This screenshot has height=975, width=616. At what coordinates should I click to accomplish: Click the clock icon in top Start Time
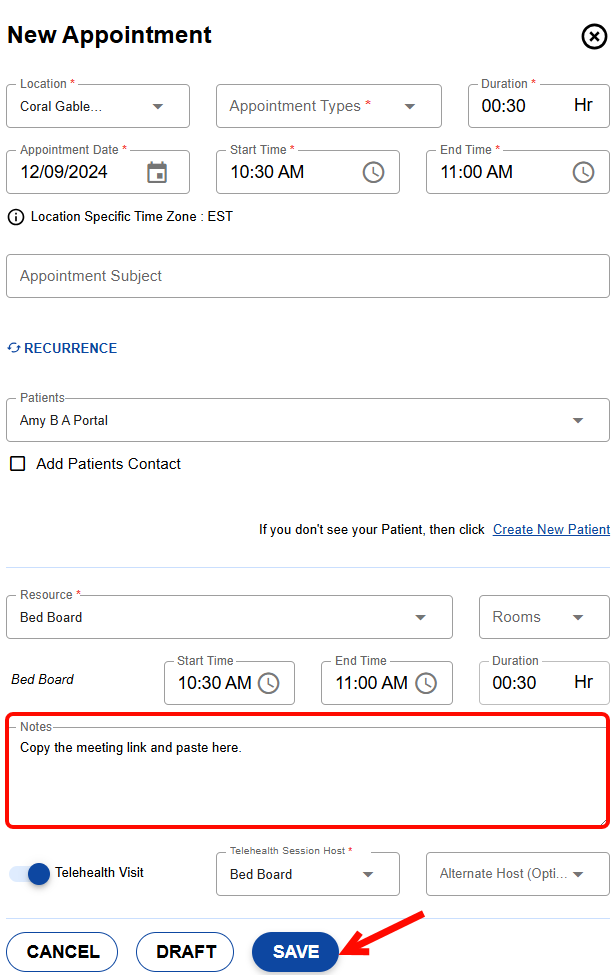(x=373, y=172)
